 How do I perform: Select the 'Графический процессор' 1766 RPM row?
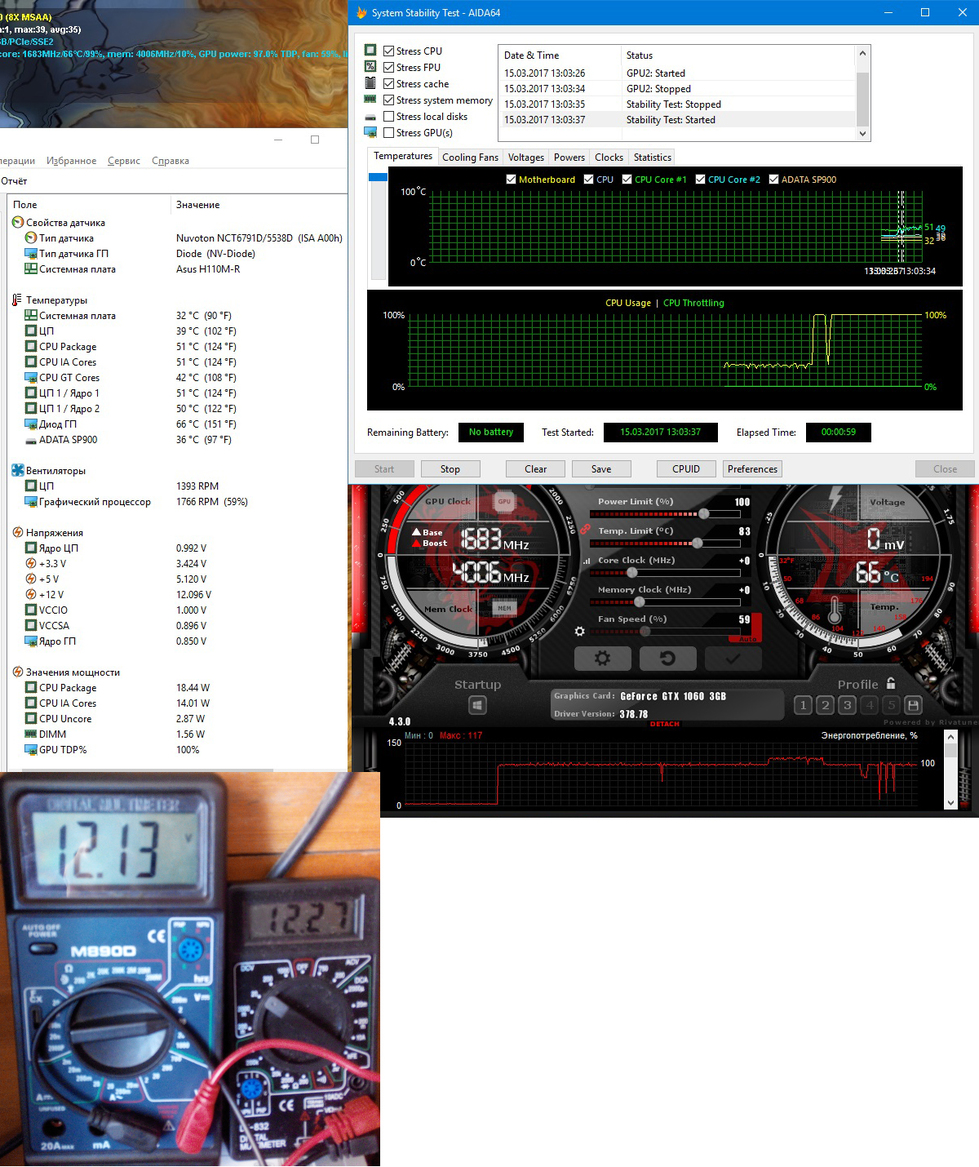click(177, 502)
